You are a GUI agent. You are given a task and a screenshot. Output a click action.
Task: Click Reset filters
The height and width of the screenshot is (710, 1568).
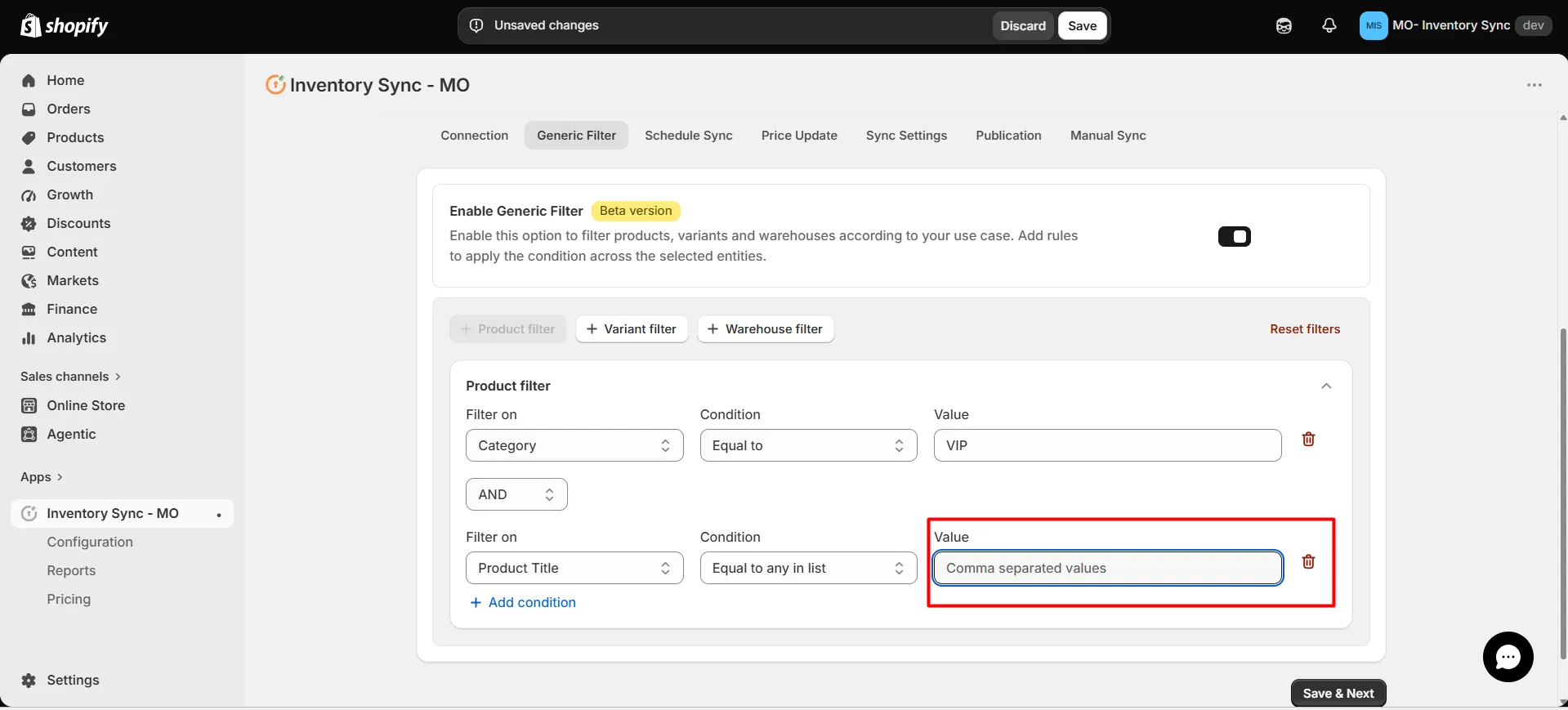tap(1305, 329)
